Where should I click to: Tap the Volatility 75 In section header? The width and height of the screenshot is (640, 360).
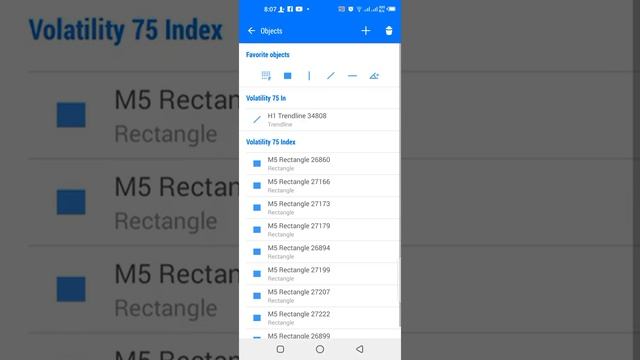click(266, 98)
